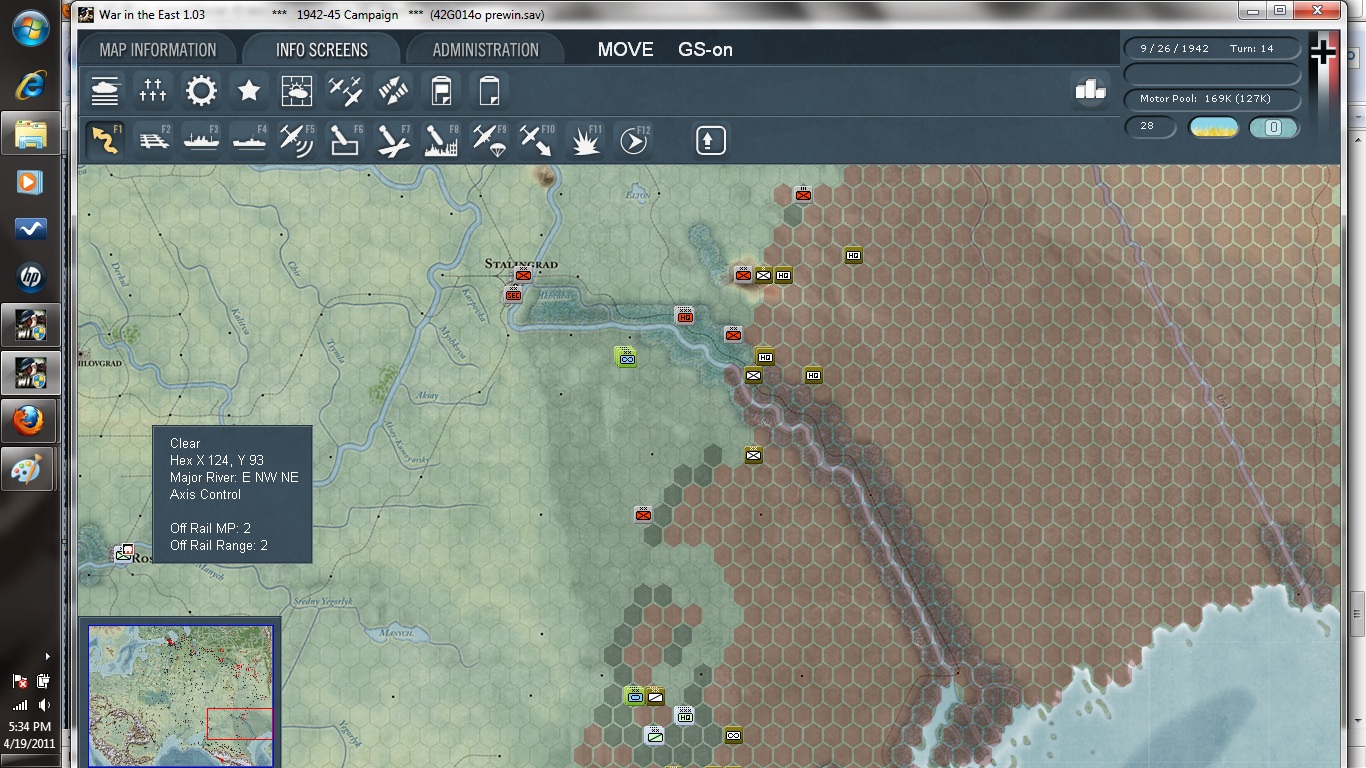
Task: Select the F10 air transfer mode
Action: click(x=537, y=140)
